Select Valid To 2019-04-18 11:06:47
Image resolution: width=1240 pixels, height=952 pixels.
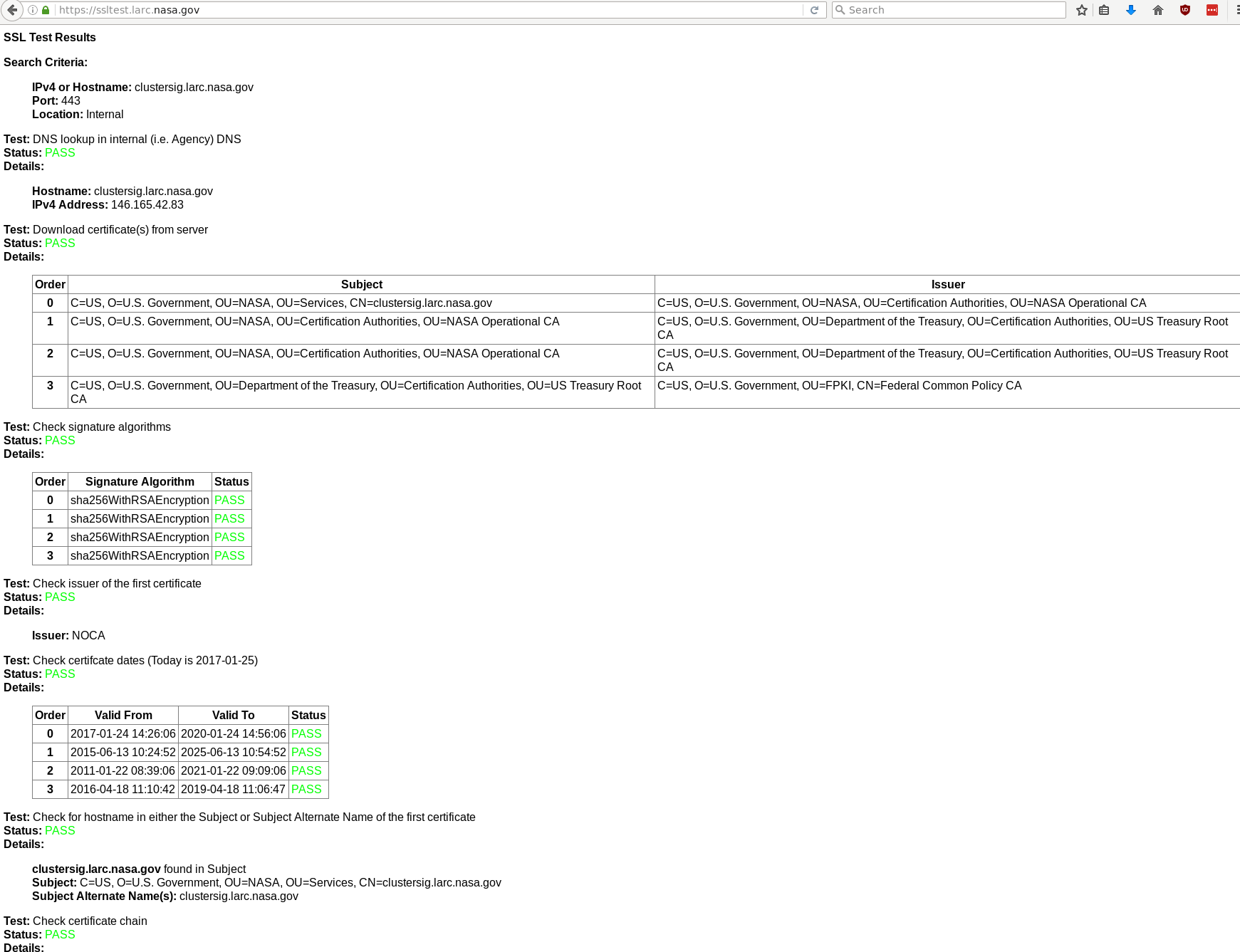click(234, 789)
